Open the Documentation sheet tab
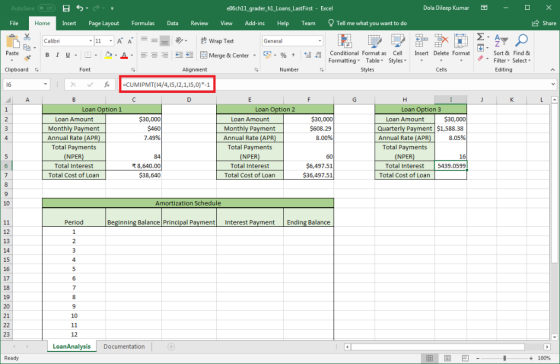The height and width of the screenshot is (364, 560). 124,346
